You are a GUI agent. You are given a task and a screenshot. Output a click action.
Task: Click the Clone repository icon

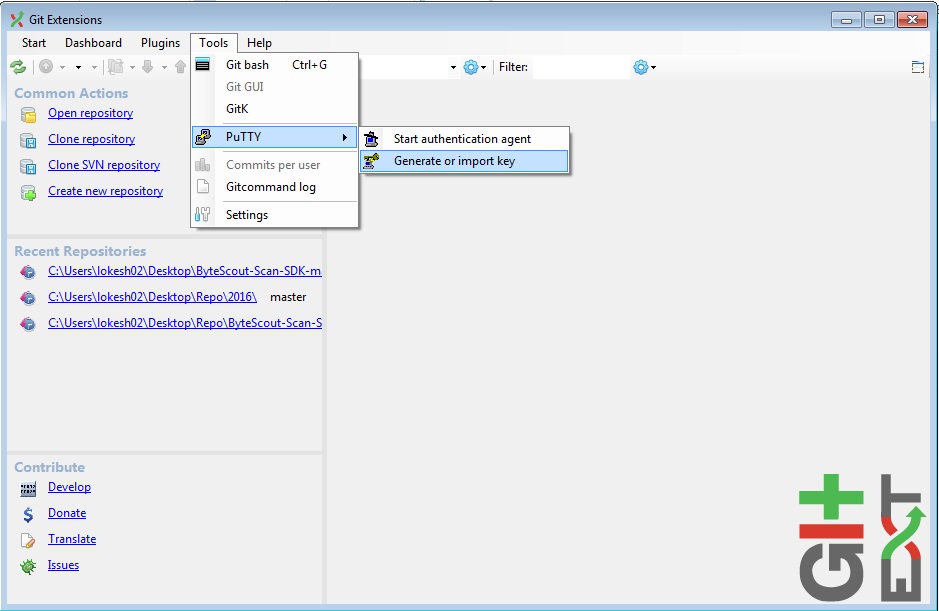tap(28, 140)
